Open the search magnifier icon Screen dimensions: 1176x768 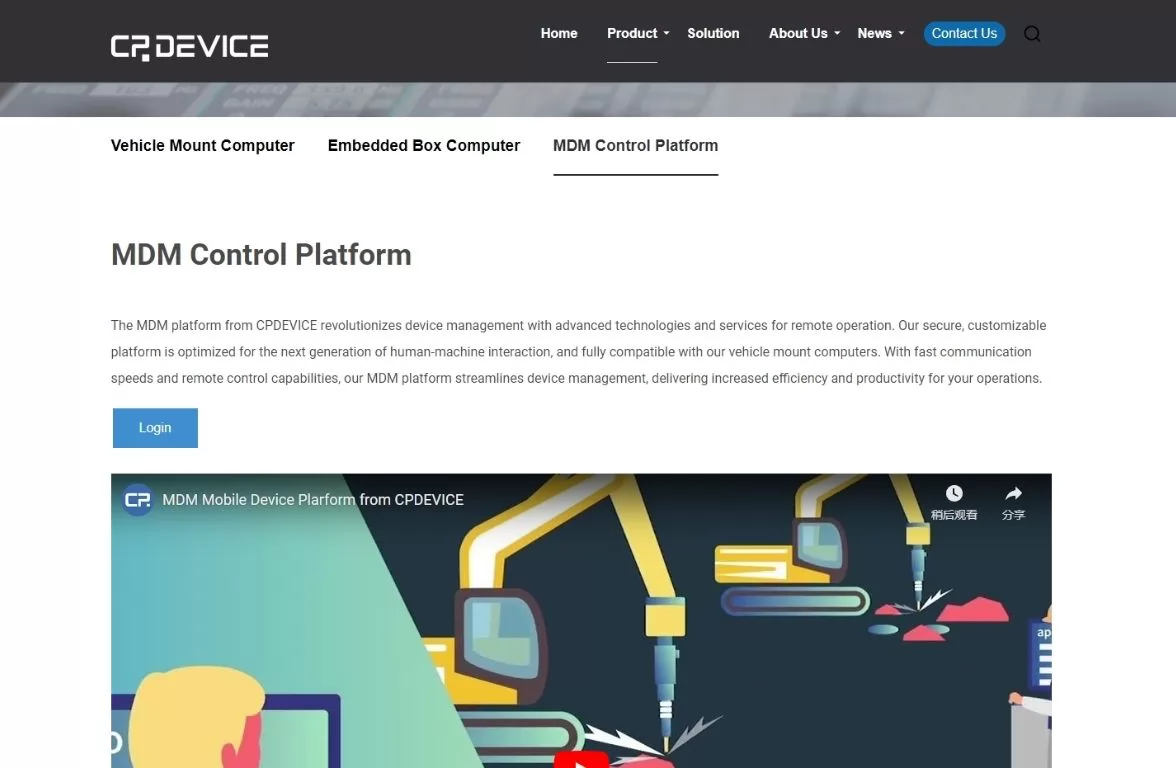pyautogui.click(x=1032, y=34)
